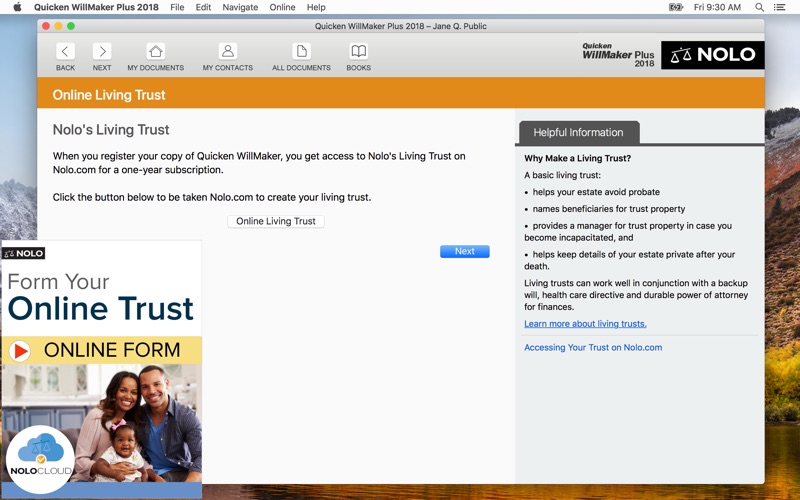This screenshot has width=800, height=500.
Task: Check the battery status icon
Action: pyautogui.click(x=676, y=7)
